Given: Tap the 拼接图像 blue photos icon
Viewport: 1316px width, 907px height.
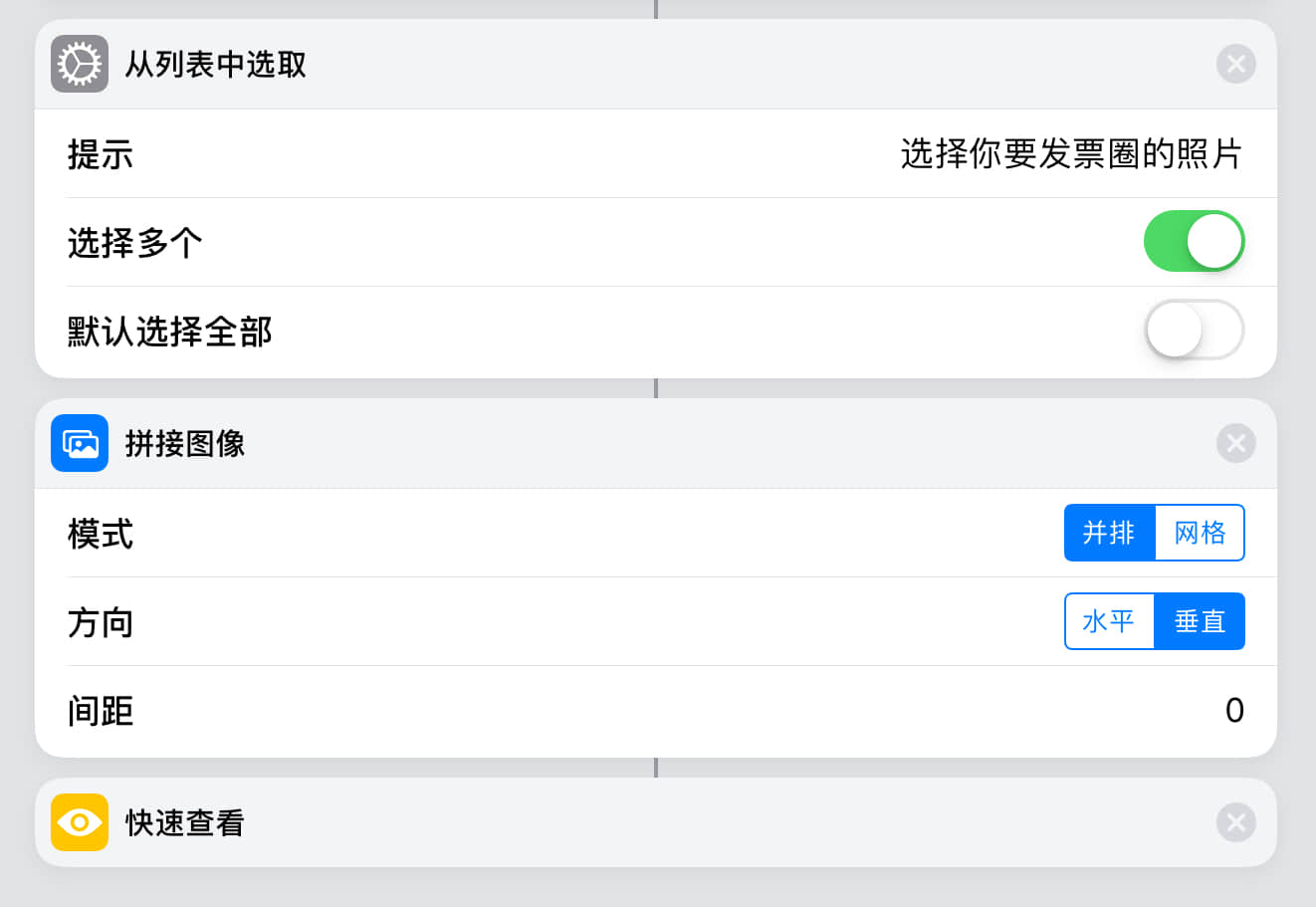Looking at the screenshot, I should 80,443.
